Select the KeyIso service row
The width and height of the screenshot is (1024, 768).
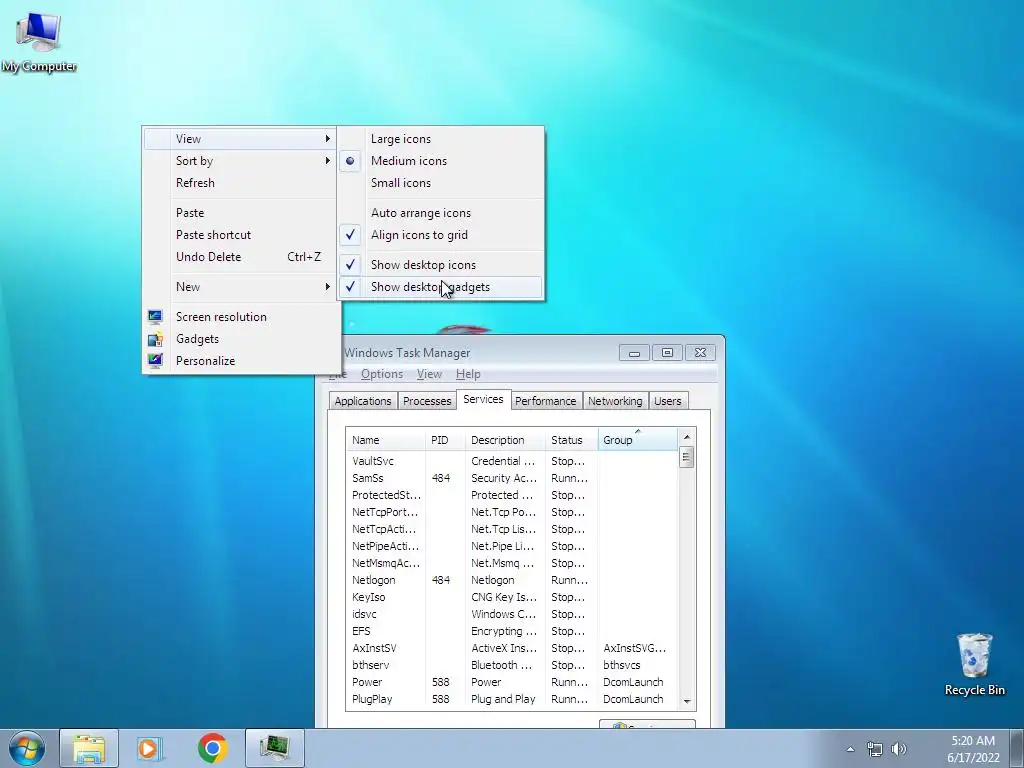coord(511,597)
